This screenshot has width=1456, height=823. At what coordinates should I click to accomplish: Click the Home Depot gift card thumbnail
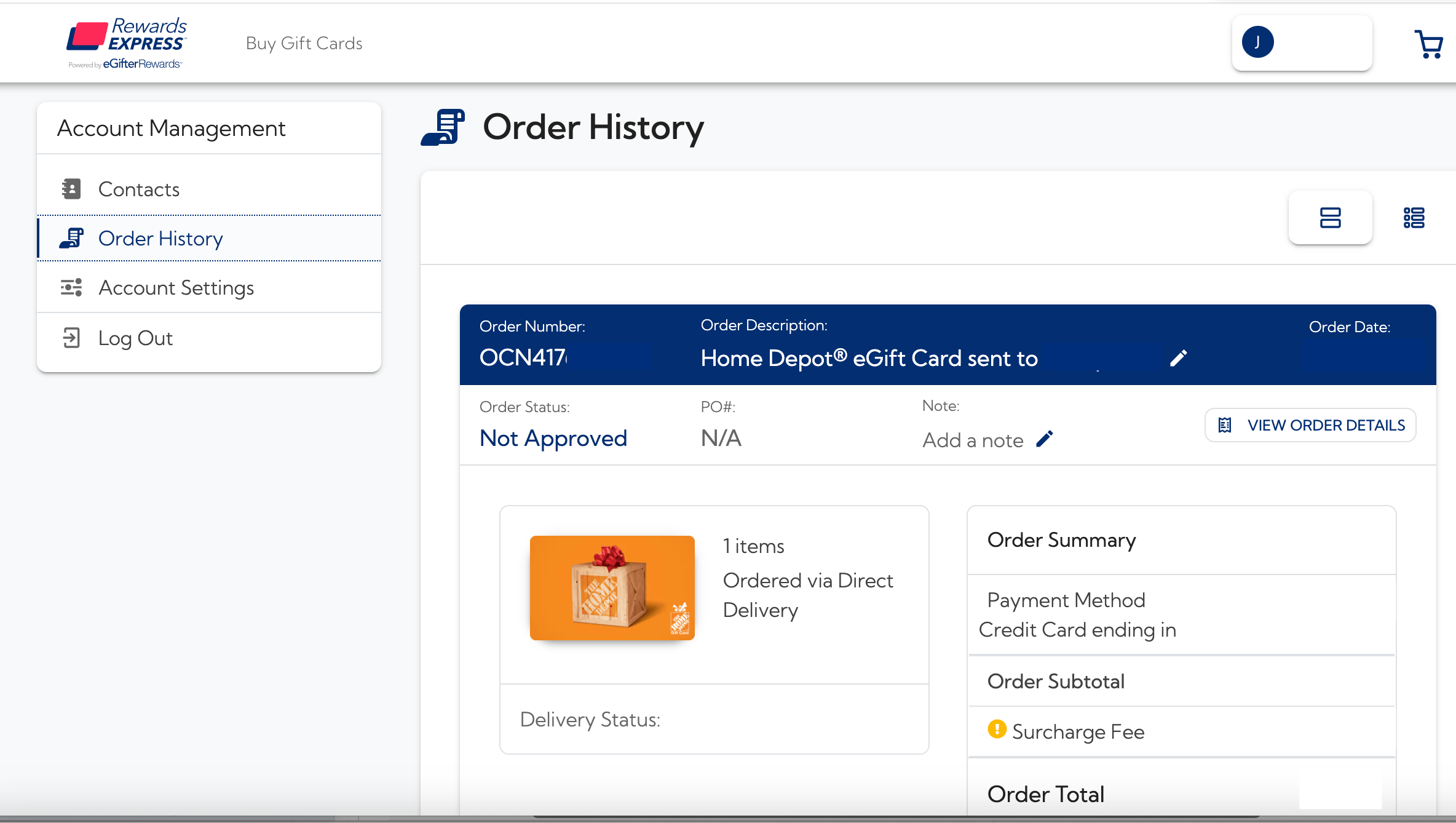[612, 587]
